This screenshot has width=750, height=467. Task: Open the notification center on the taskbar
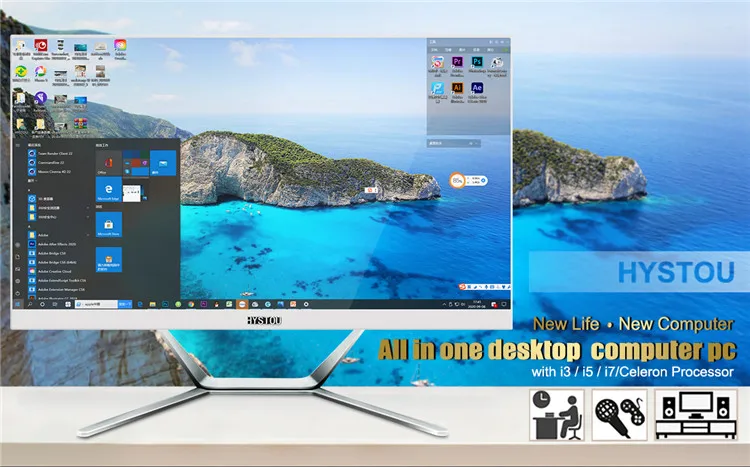(504, 304)
